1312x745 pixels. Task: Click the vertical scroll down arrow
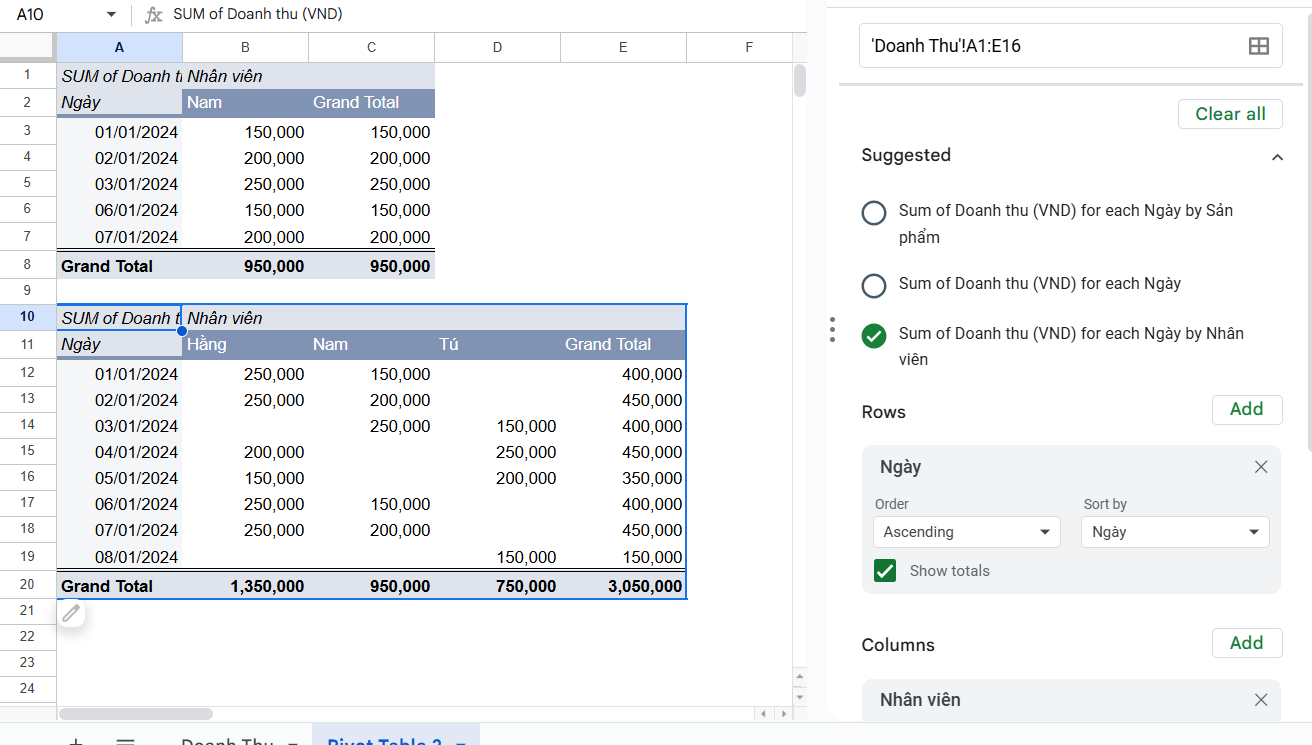(x=799, y=695)
